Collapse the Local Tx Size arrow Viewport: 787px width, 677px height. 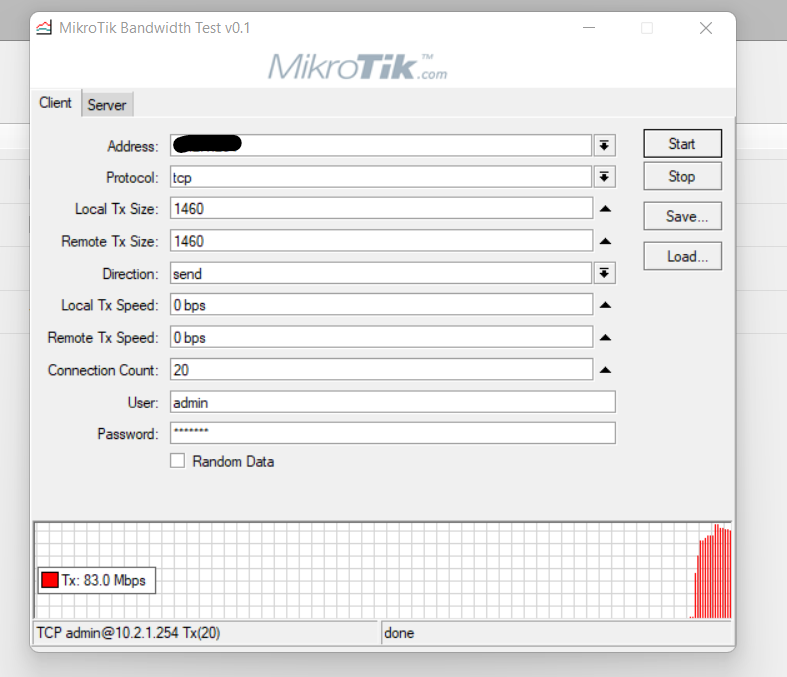pos(605,209)
